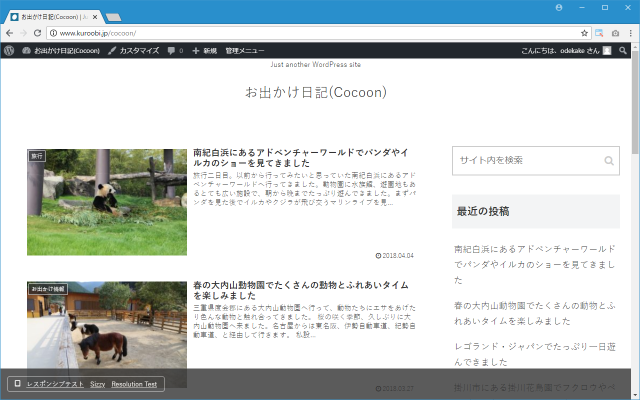Open a new browser tab
Viewport: 640px width, 400px height.
(x=114, y=17)
